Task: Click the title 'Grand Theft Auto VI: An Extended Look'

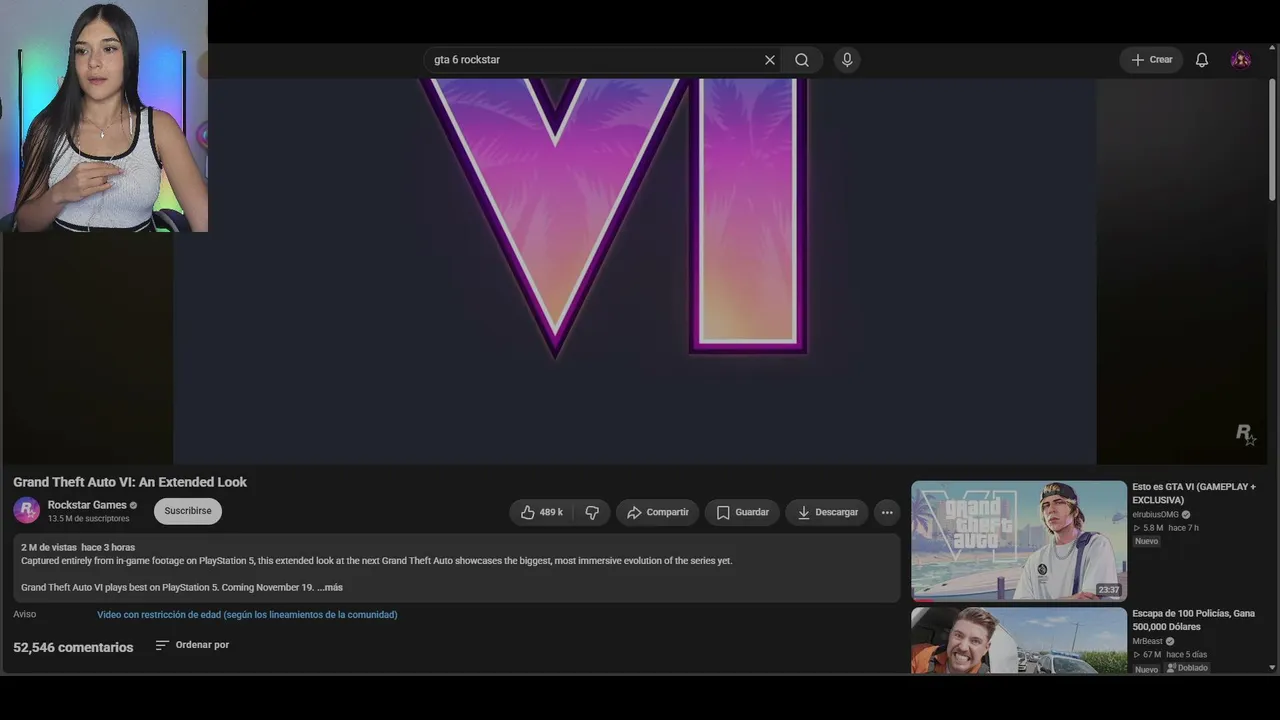Action: [130, 482]
